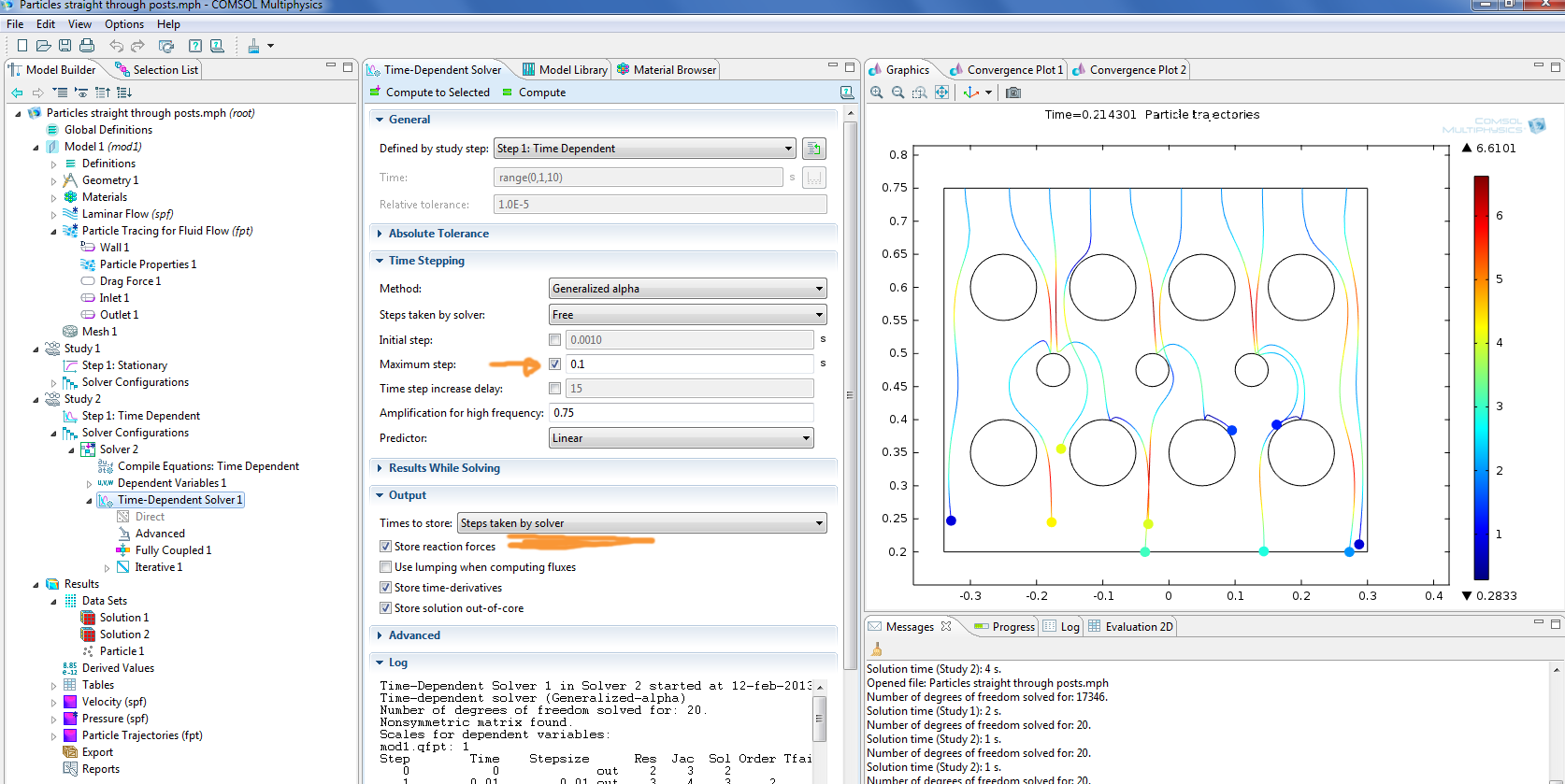
Task: Open the Times to store dropdown
Action: (x=641, y=523)
